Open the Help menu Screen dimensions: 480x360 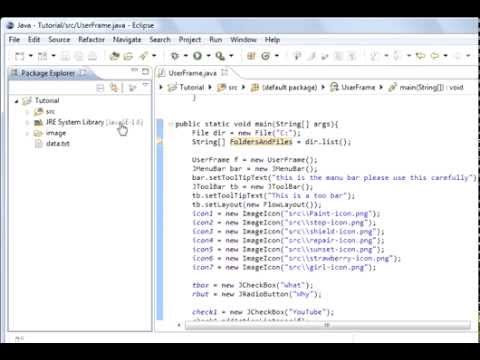click(x=272, y=40)
